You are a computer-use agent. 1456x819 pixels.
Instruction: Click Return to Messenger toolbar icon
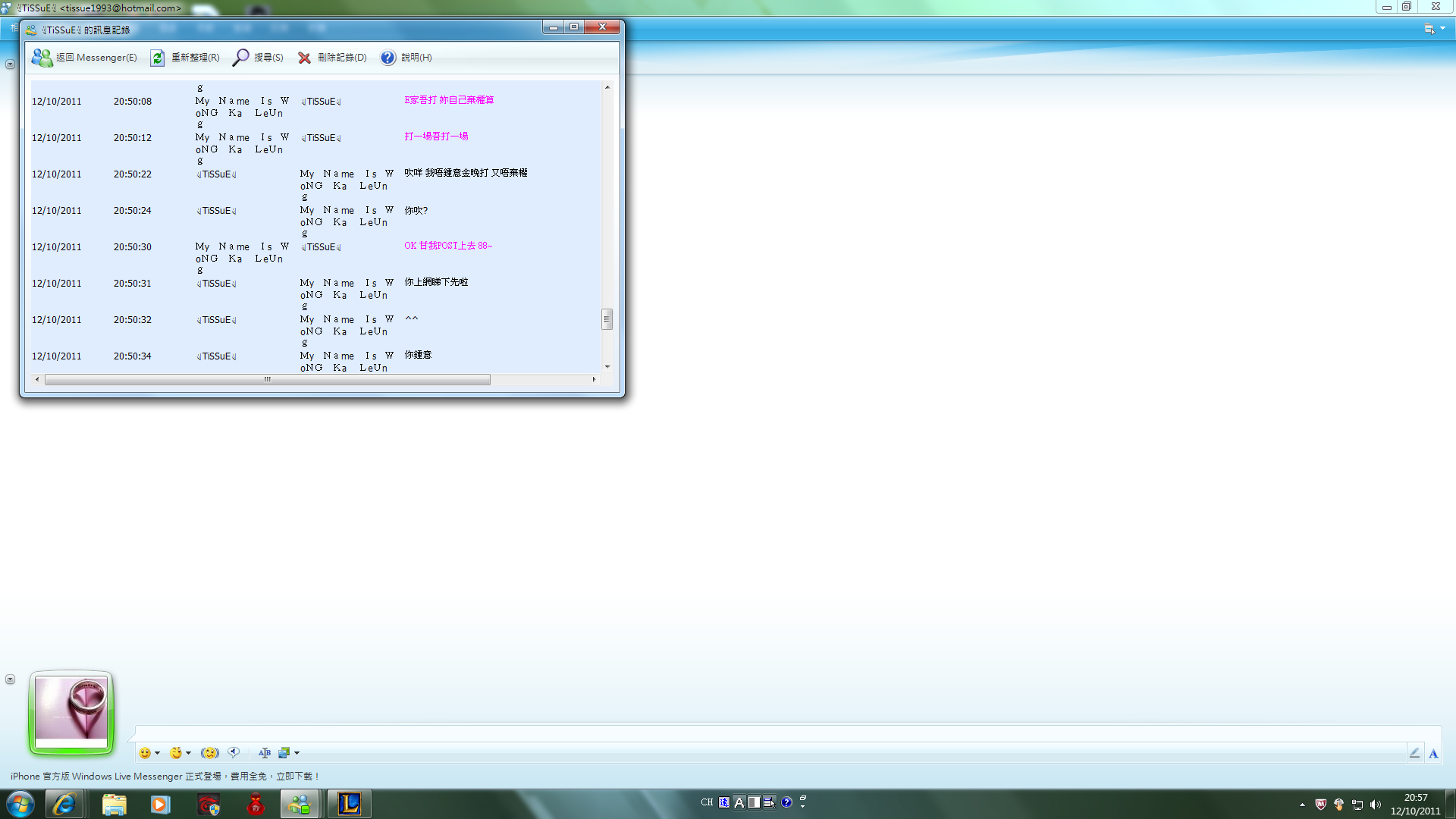(x=42, y=58)
